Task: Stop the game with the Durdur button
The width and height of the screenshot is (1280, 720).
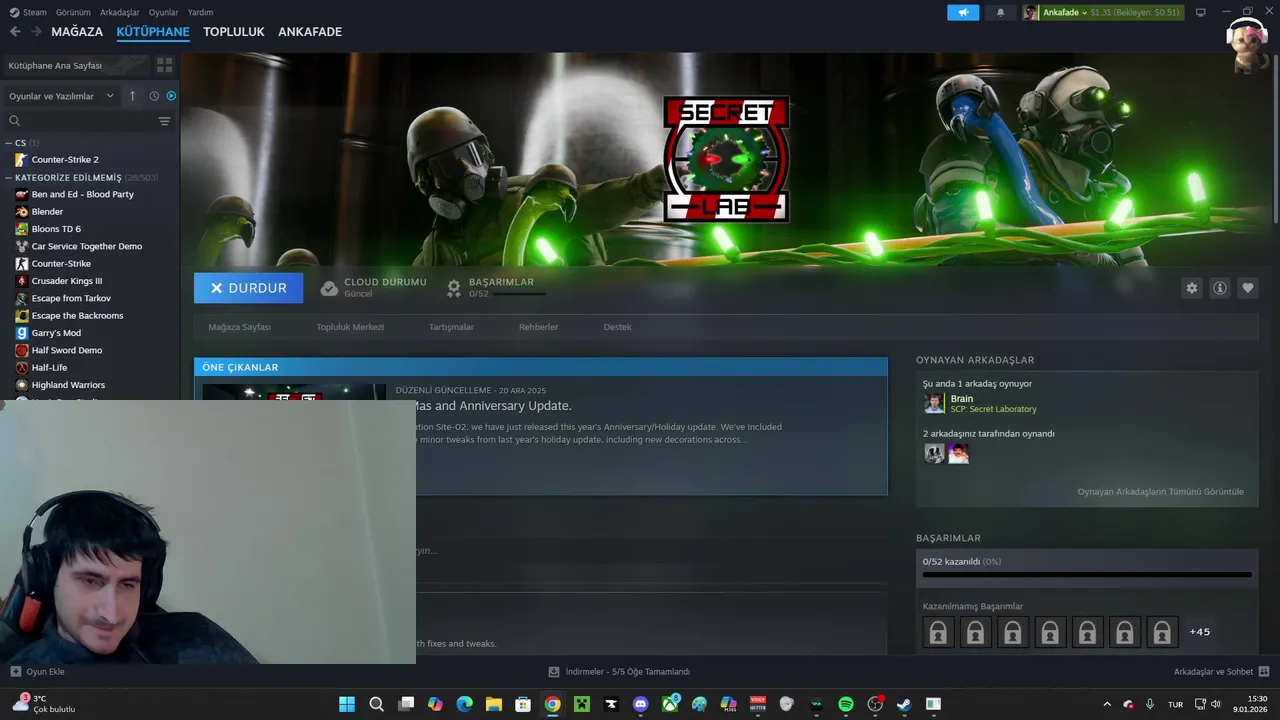Action: point(248,288)
